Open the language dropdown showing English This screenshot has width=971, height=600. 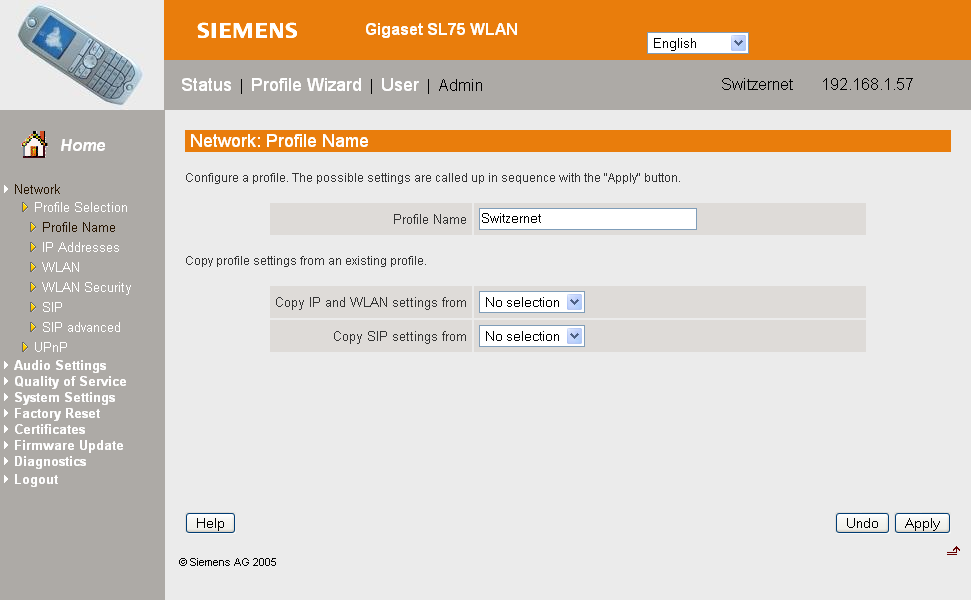click(x=697, y=43)
